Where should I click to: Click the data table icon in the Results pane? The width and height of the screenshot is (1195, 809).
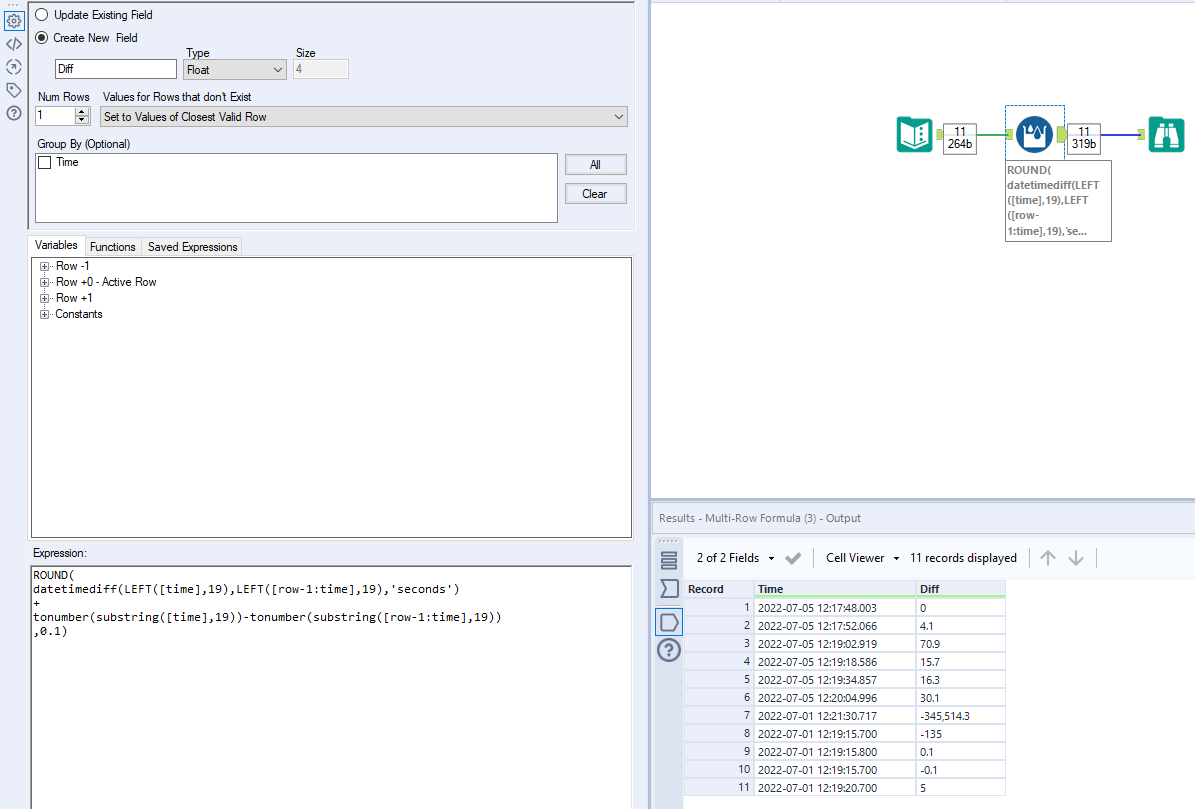click(x=669, y=559)
